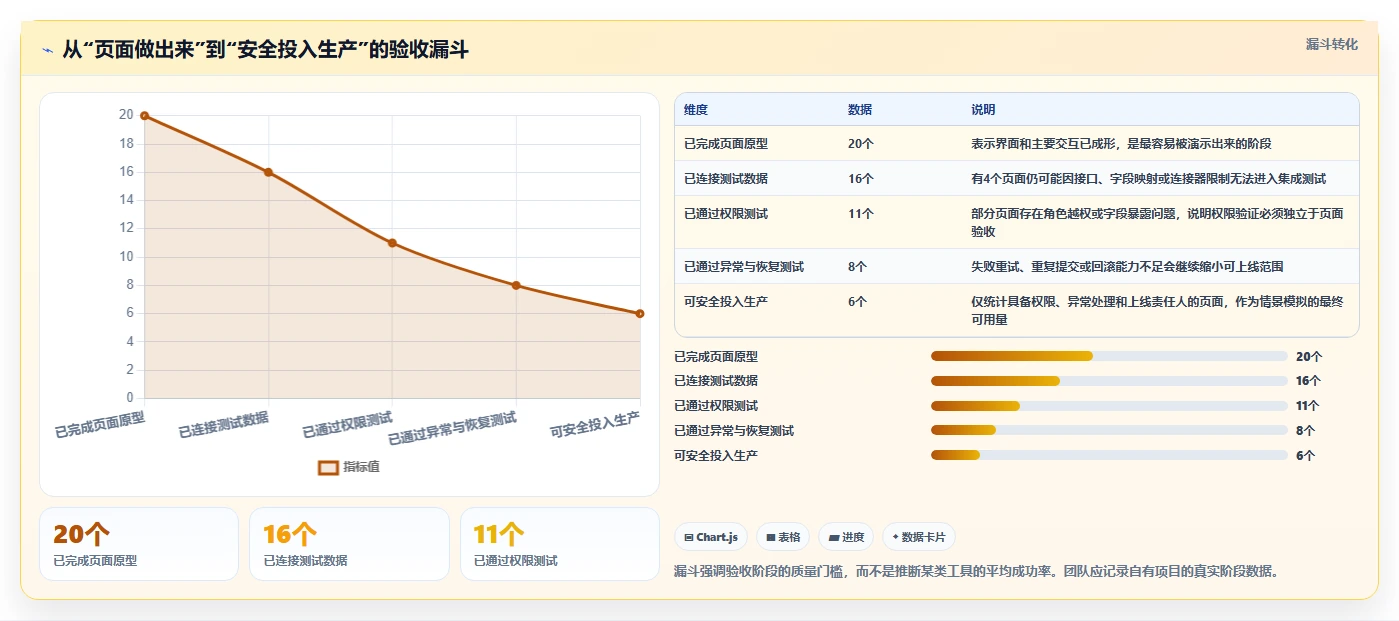Click description starting 失败重试、重复提交
The image size is (1399, 621).
tap(1127, 267)
